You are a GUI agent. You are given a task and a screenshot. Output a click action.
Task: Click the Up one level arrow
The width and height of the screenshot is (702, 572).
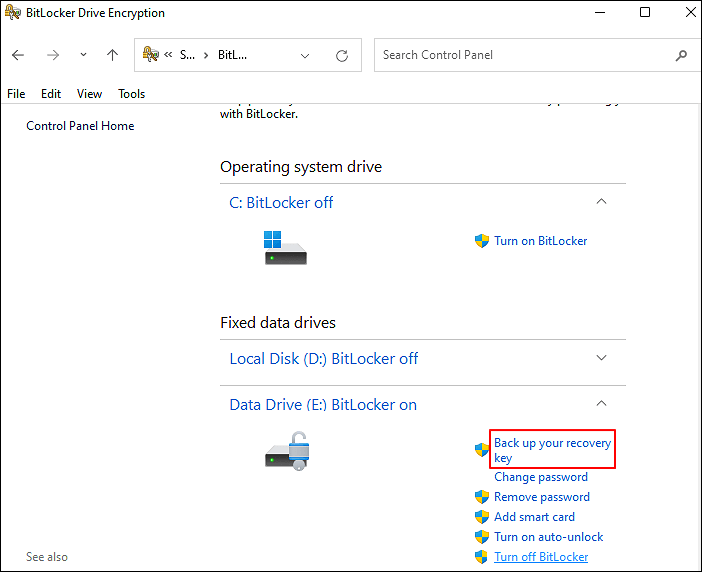point(113,55)
